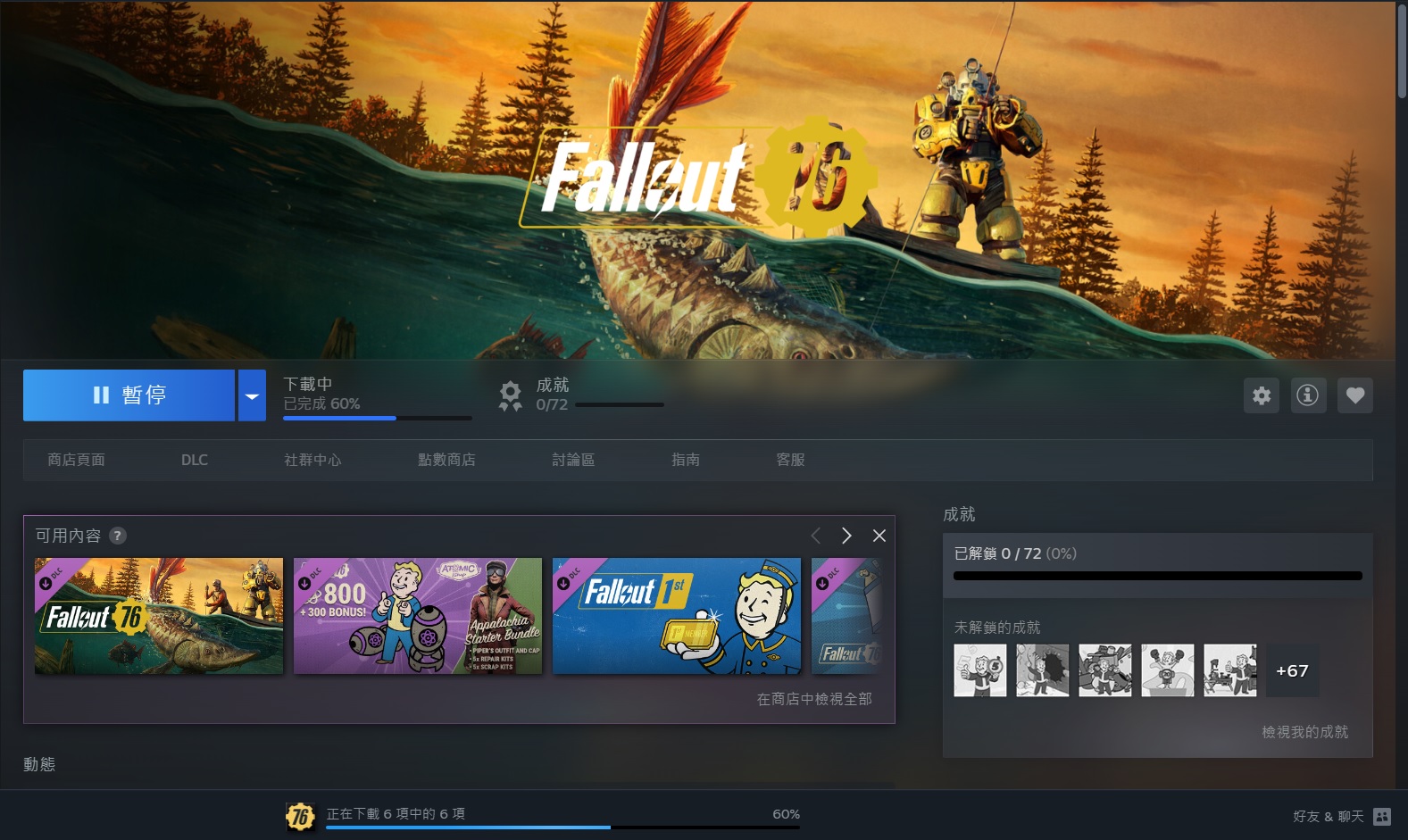The height and width of the screenshot is (840, 1408).
Task: Open 商店頁面 tab
Action: (76, 460)
